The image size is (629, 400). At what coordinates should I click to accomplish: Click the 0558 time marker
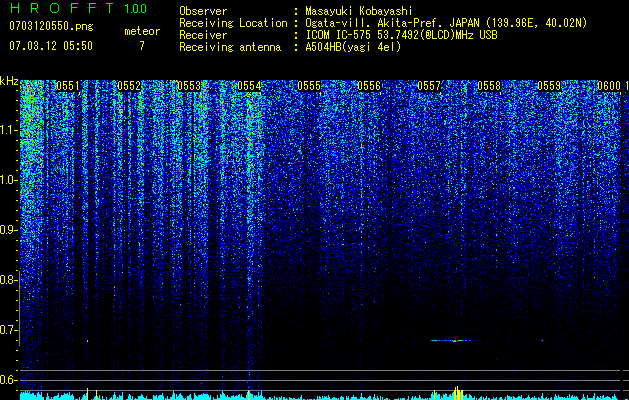[x=489, y=86]
